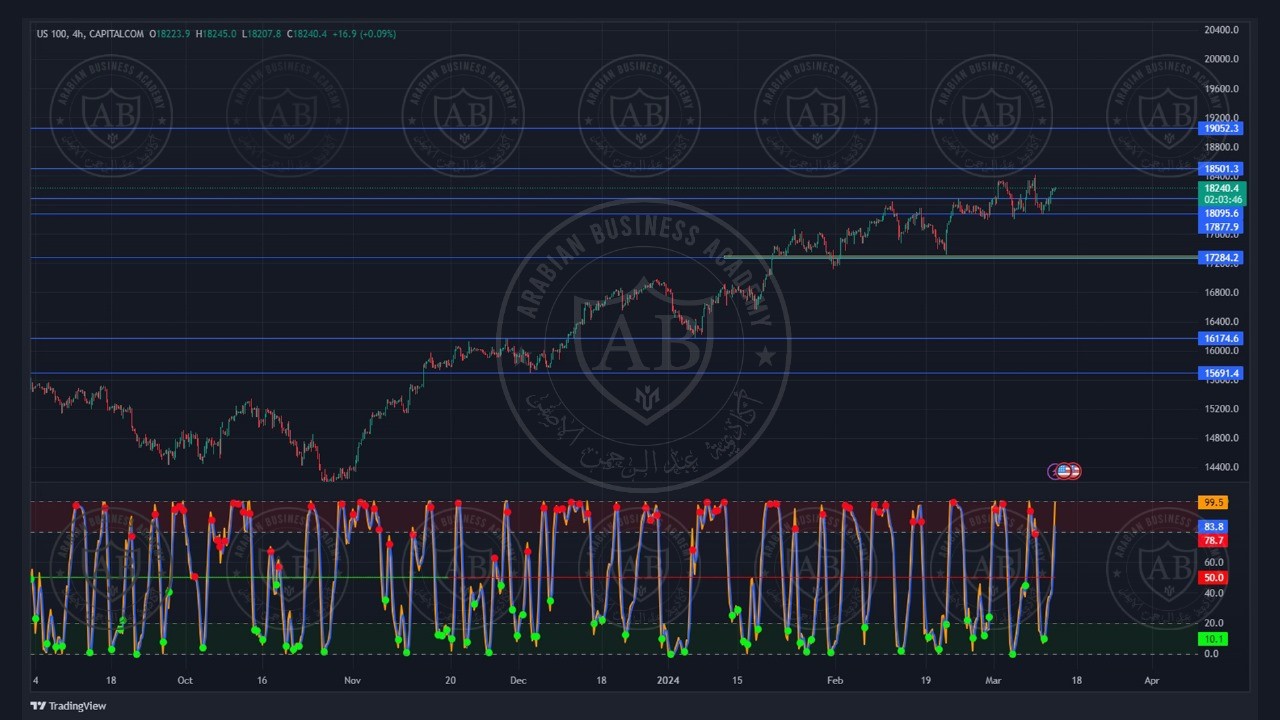Image resolution: width=1280 pixels, height=720 pixels.
Task: Select the US 100 symbol title
Action: [x=52, y=34]
